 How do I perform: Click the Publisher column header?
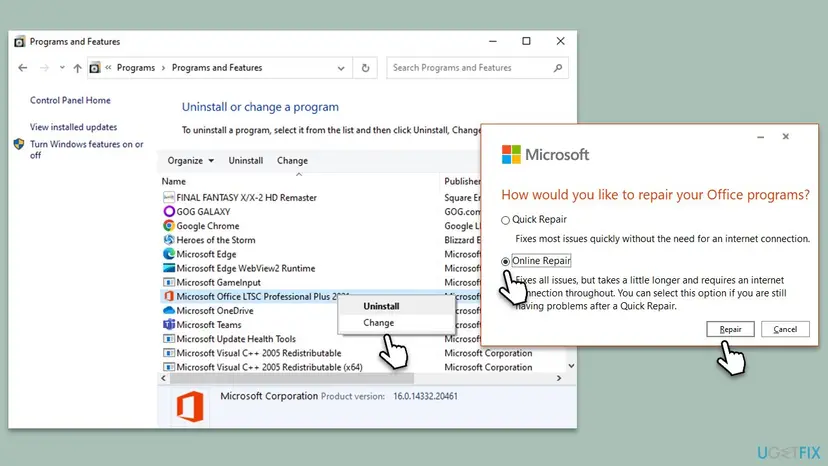tap(462, 181)
